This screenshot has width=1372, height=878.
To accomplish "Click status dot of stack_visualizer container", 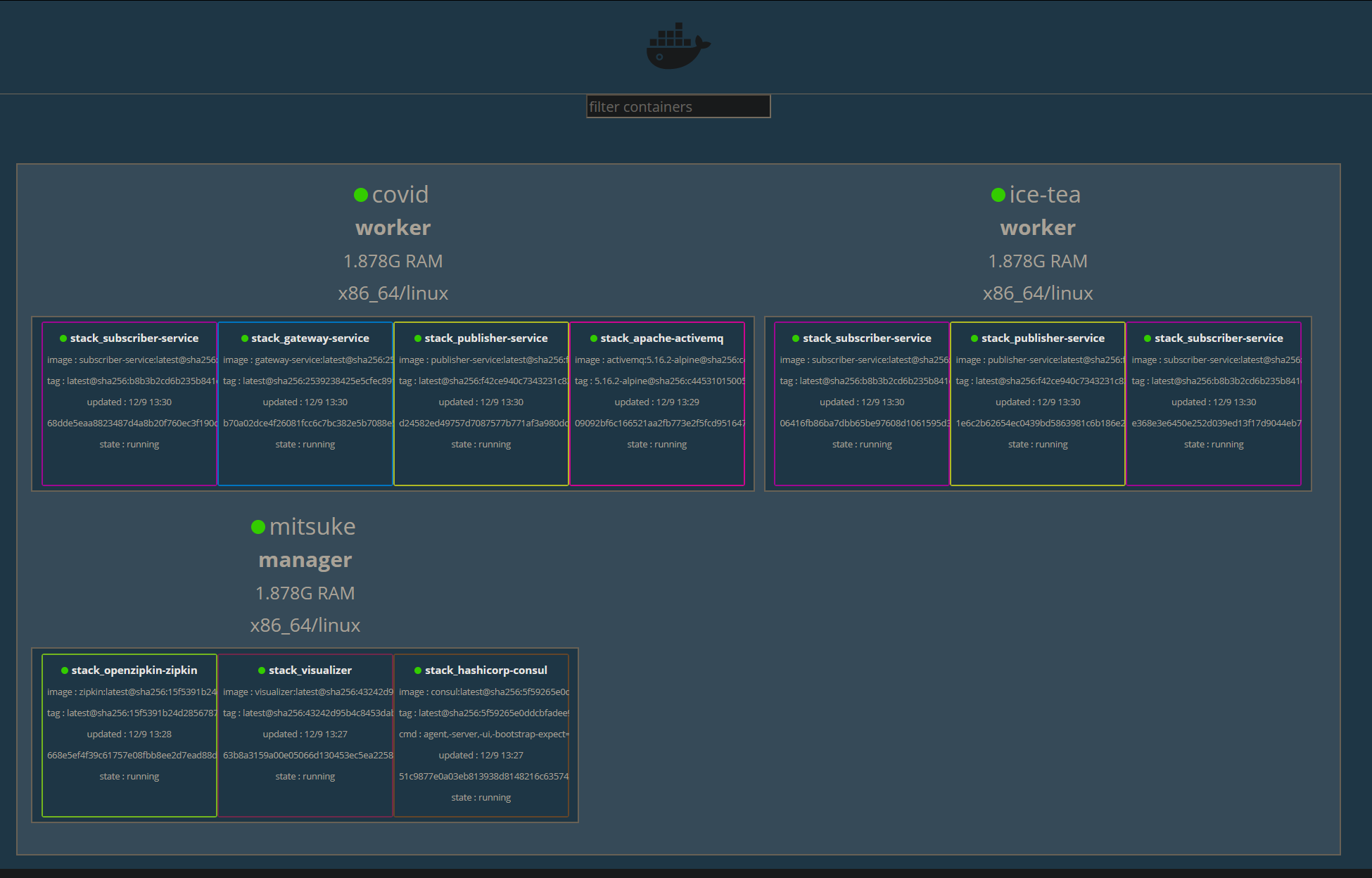I will point(262,670).
